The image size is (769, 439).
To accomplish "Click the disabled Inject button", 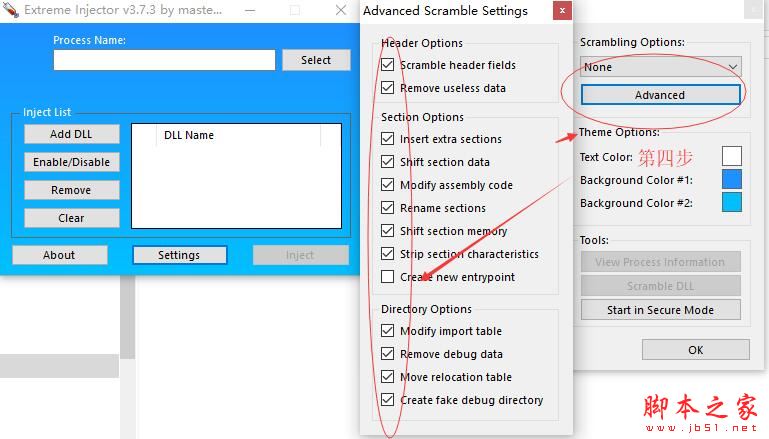I will [x=300, y=255].
